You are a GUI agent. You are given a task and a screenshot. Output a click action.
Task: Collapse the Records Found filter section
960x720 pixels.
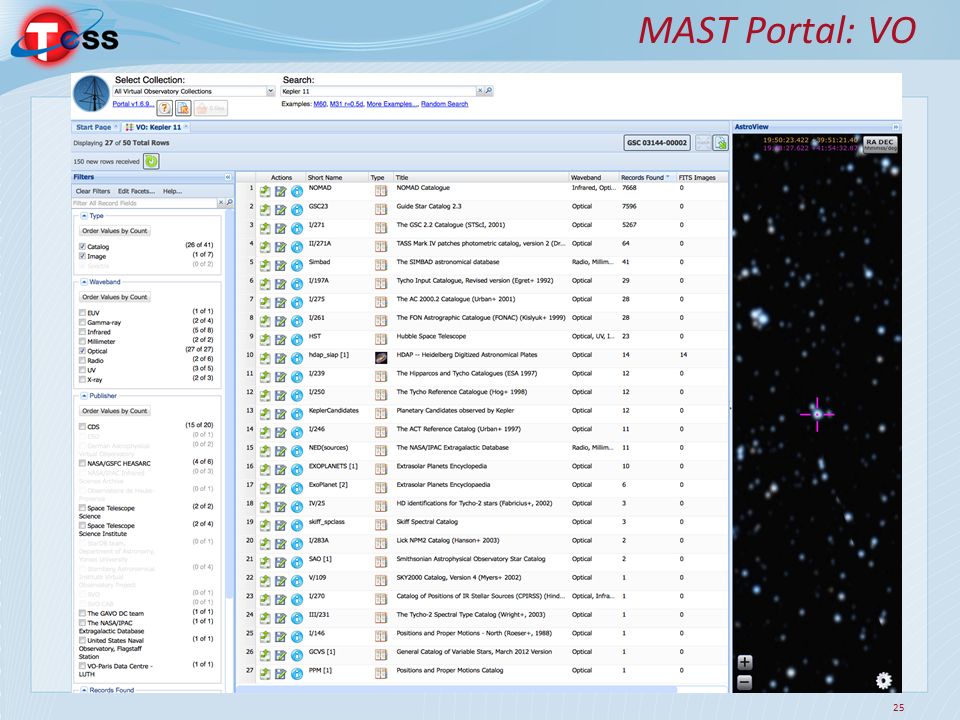[x=84, y=690]
